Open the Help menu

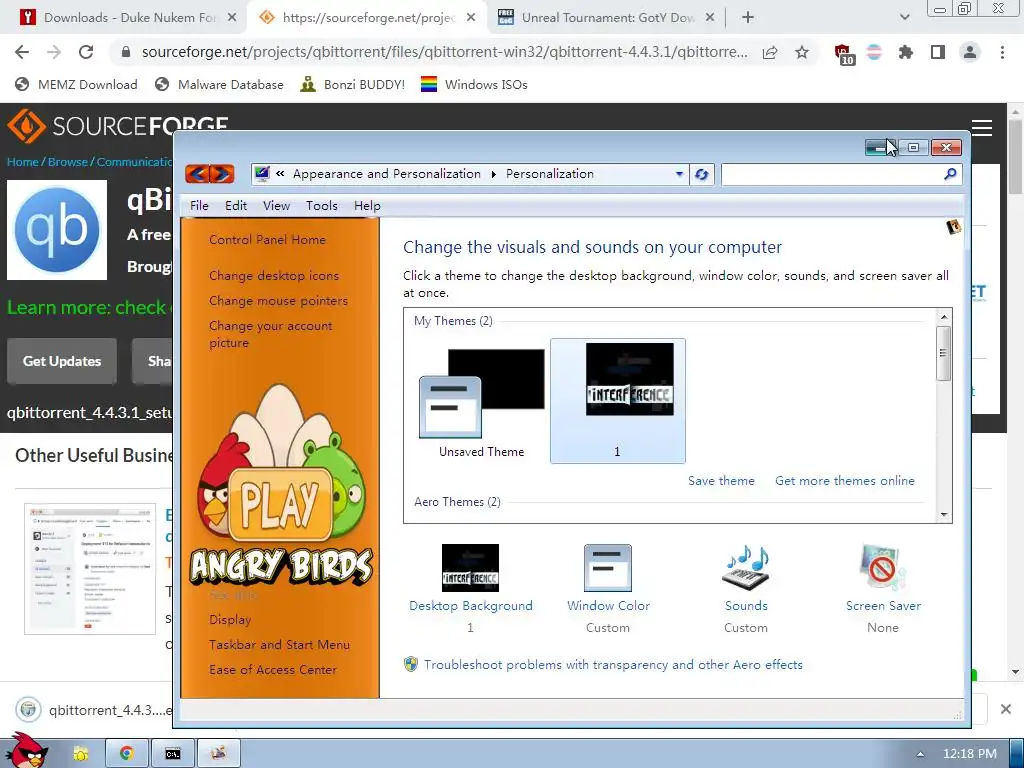click(x=367, y=206)
